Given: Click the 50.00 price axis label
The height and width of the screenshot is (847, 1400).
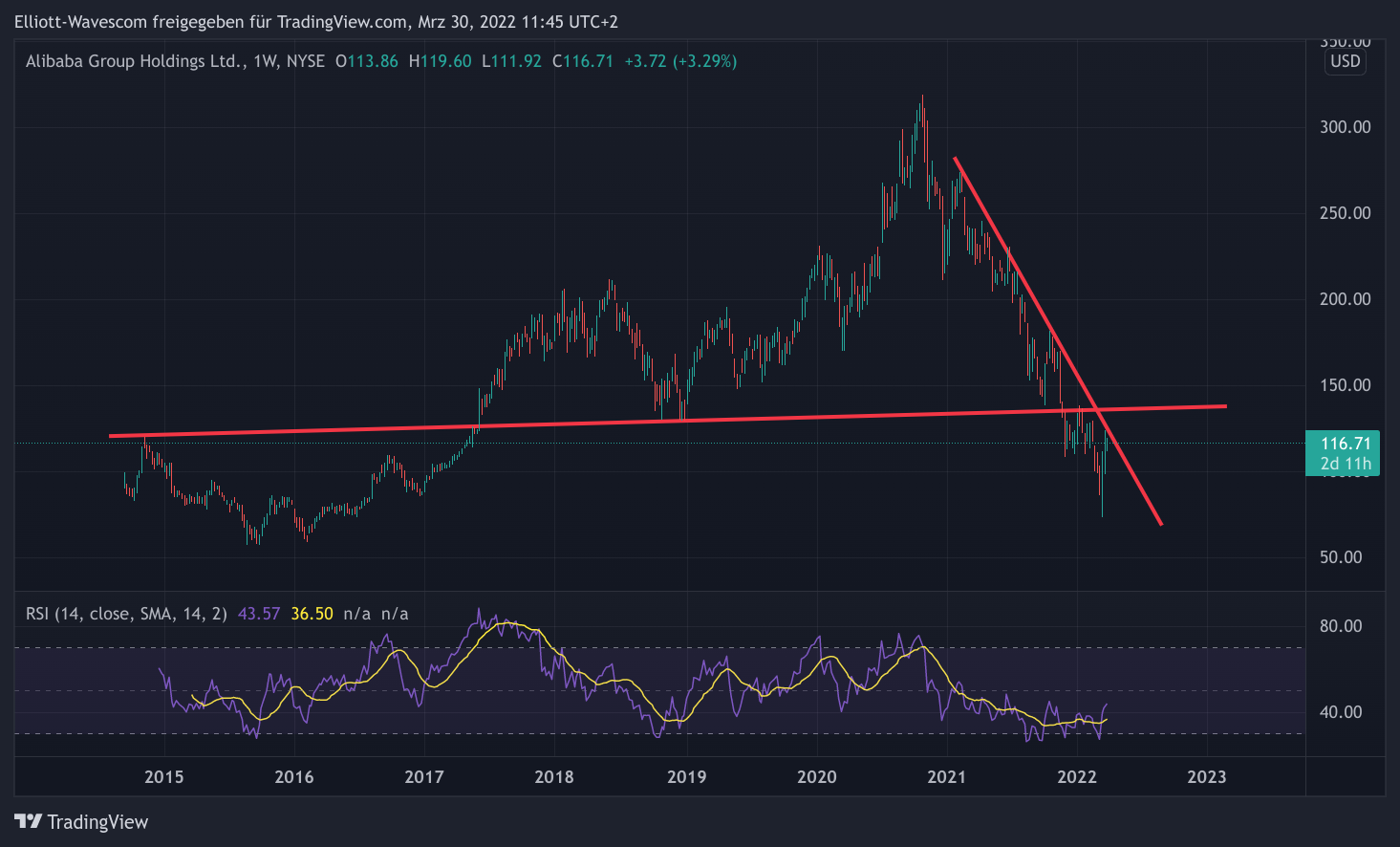Looking at the screenshot, I should pos(1341,557).
